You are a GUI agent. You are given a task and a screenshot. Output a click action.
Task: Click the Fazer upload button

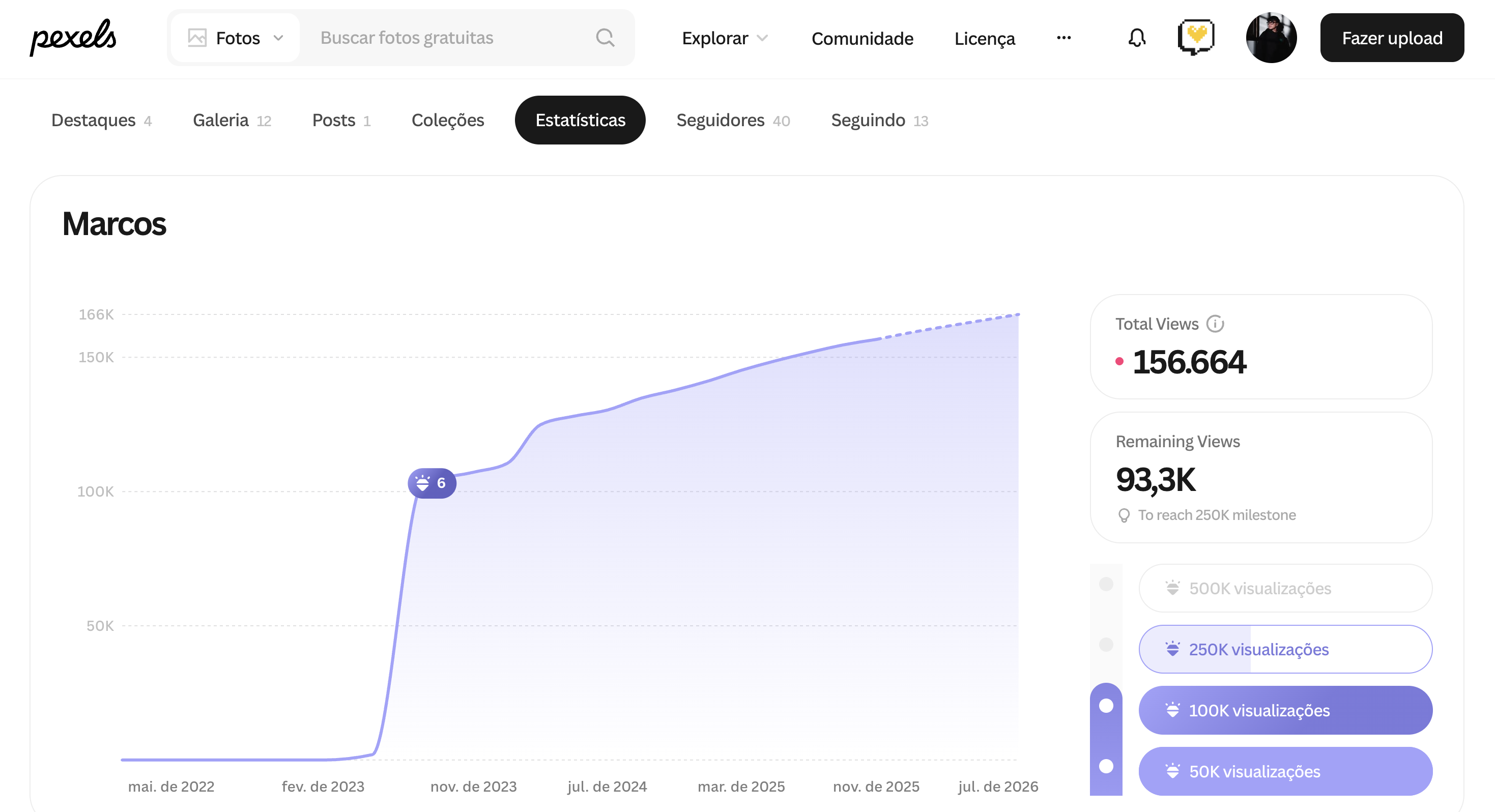pyautogui.click(x=1391, y=38)
